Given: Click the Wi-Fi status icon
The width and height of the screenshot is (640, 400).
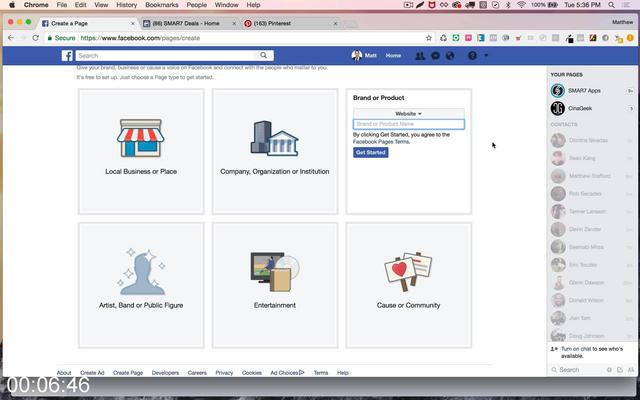Looking at the screenshot, I should [x=521, y=5].
